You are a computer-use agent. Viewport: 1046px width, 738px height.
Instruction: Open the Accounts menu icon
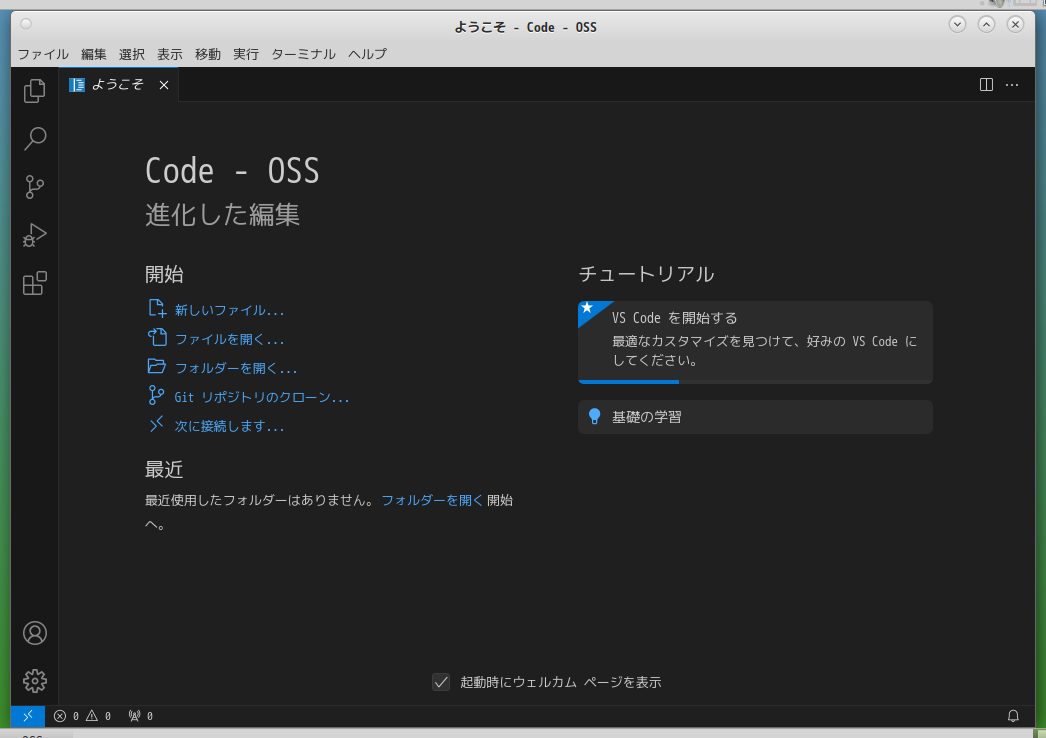[x=35, y=633]
